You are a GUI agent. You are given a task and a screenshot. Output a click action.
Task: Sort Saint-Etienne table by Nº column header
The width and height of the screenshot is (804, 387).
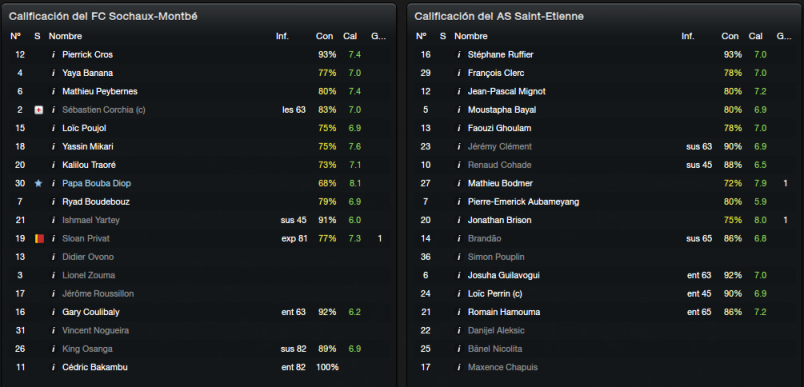click(x=421, y=36)
